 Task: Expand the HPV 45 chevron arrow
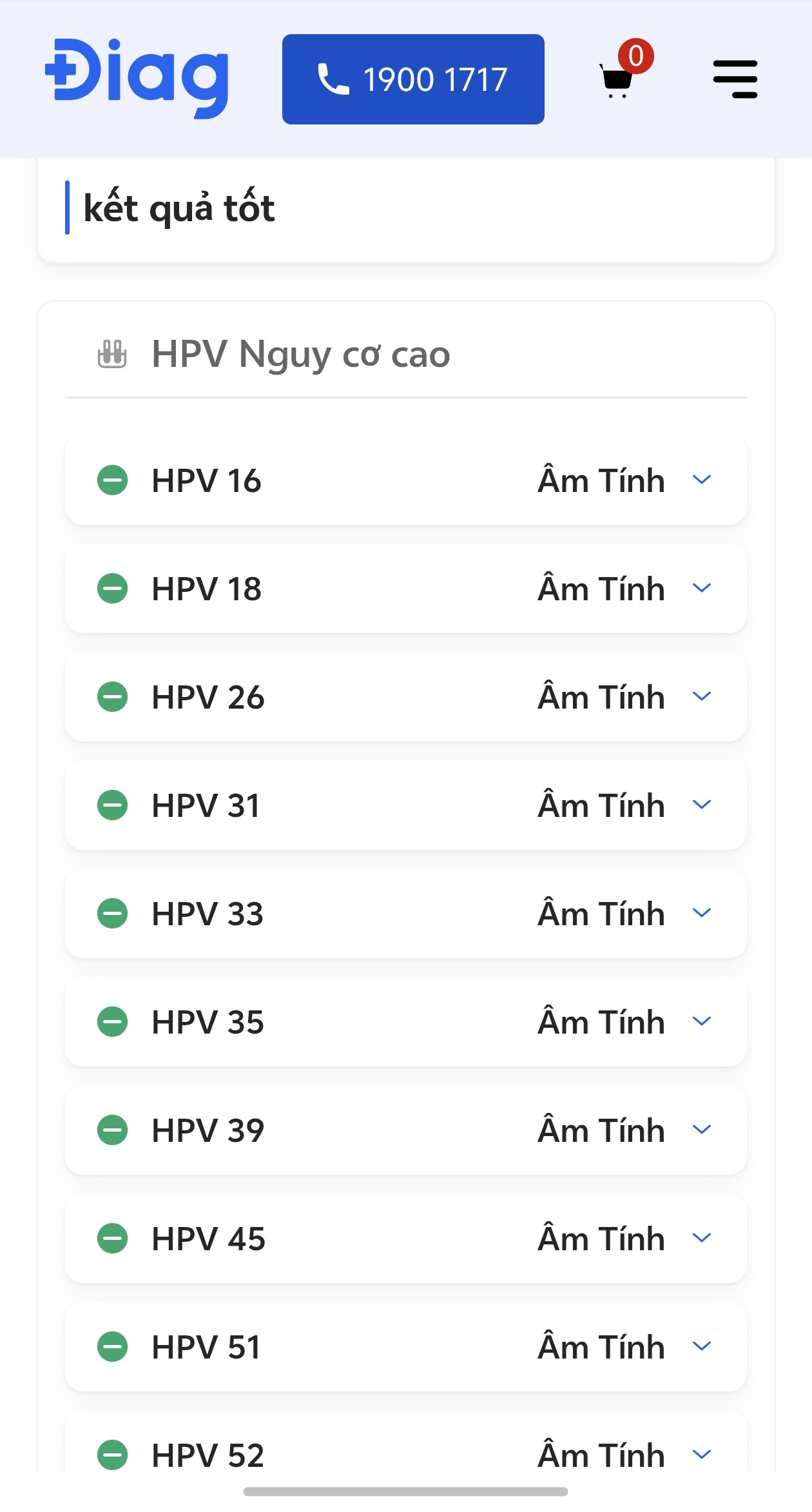(x=701, y=1238)
